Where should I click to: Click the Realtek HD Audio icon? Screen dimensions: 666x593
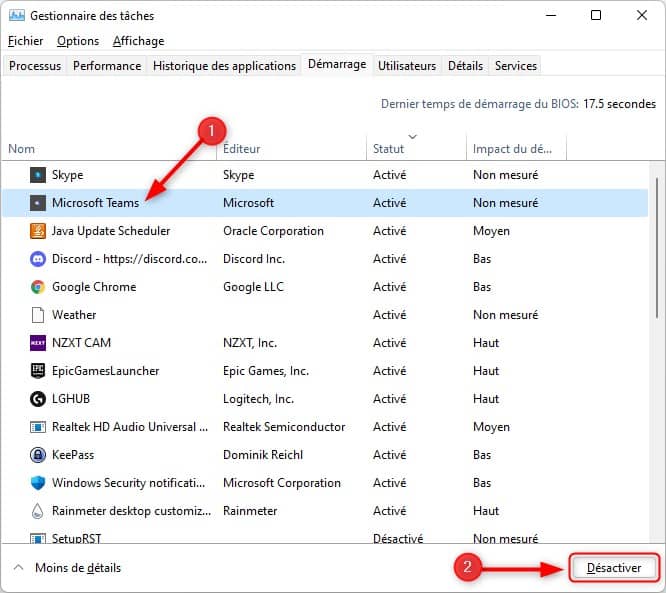point(38,427)
